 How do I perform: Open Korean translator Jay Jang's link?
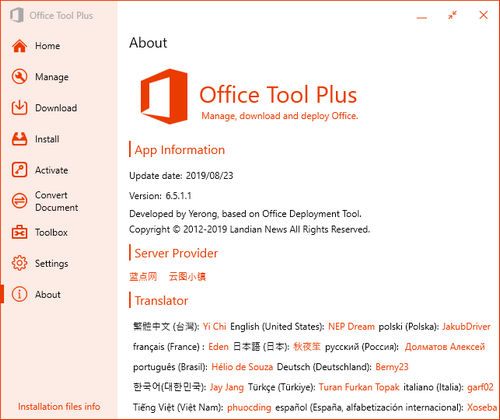click(x=227, y=387)
